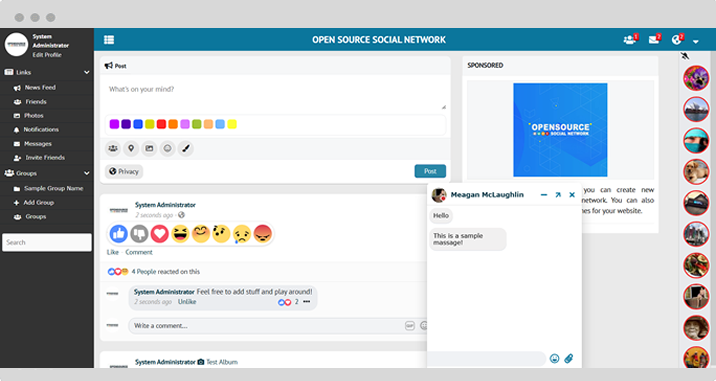Screen dimensions: 716x381
Task: Toggle the sidebar menu hamburger icon
Action: coord(109,40)
